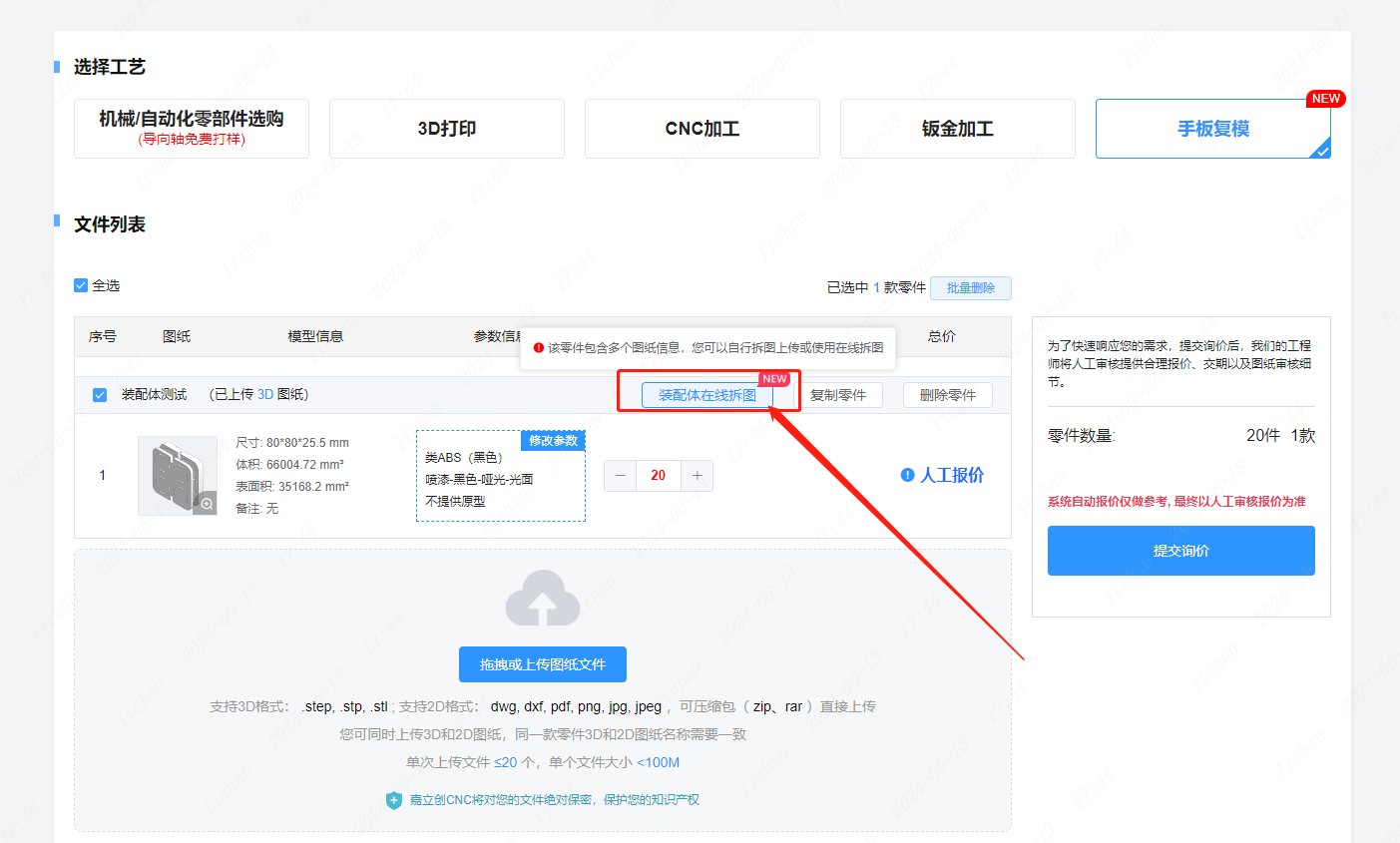Open 修改参数 to edit parameters
Image resolution: width=1400 pixels, height=843 pixels.
(x=553, y=441)
